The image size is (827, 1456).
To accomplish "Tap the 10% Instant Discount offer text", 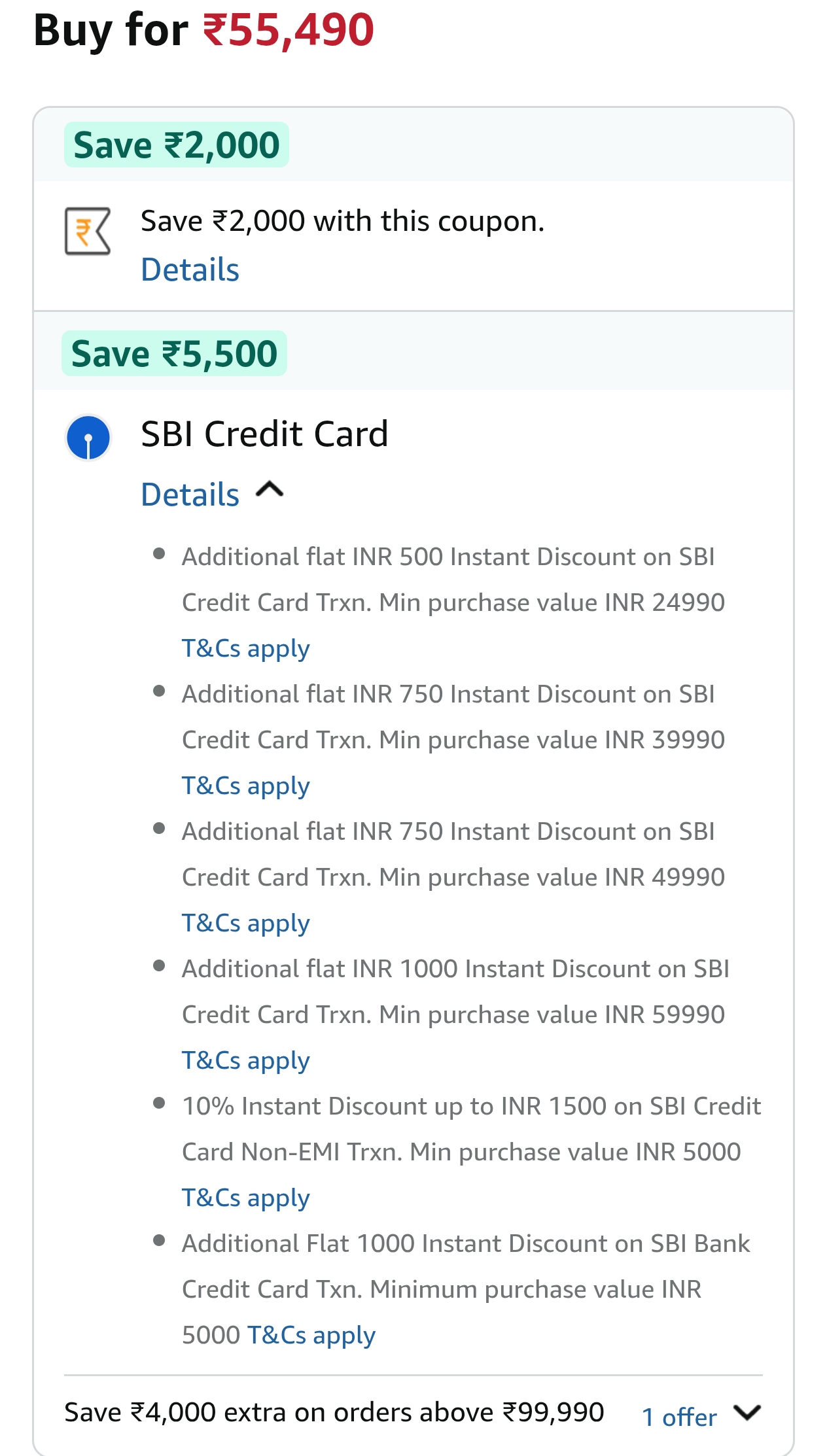I will click(x=471, y=1129).
